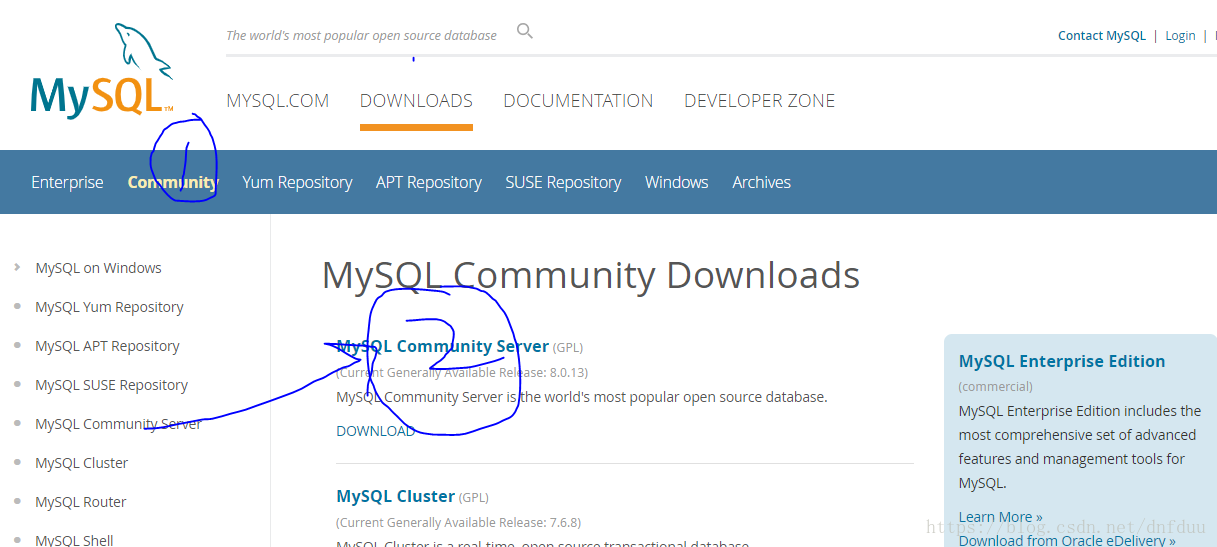Click the search field with the tagline text
1217x547 pixels.
(x=361, y=35)
